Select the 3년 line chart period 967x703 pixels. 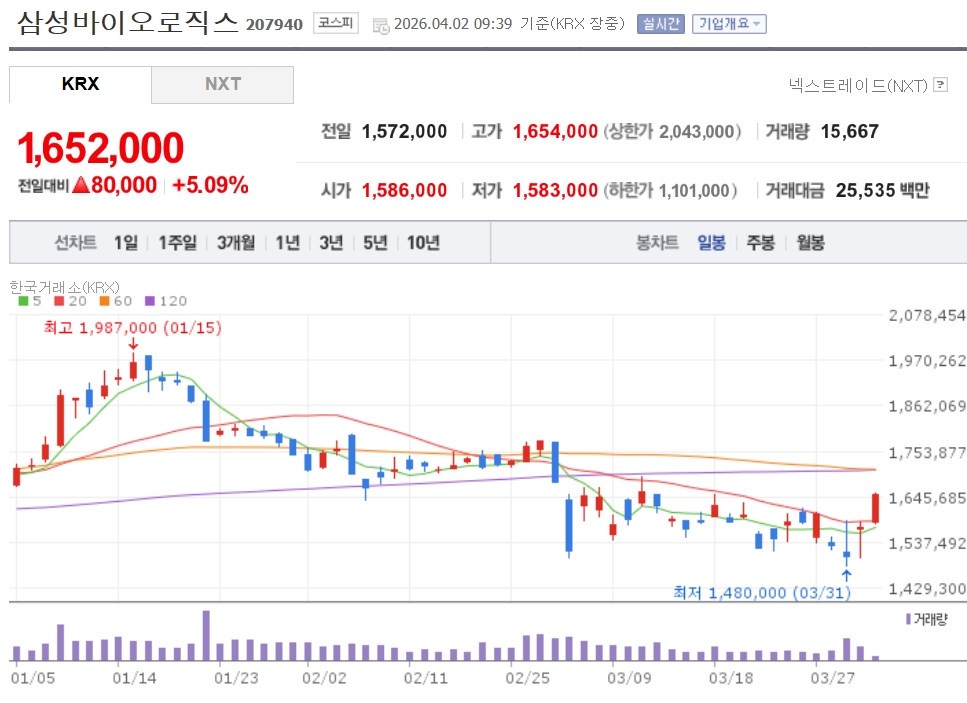(331, 242)
